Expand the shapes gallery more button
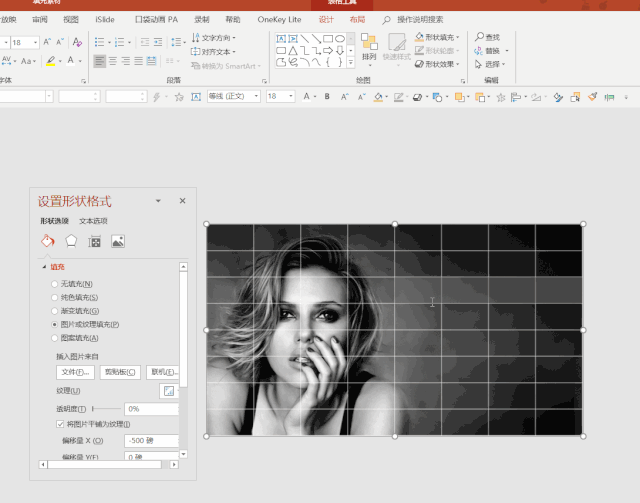The width and height of the screenshot is (640, 503). pos(351,62)
